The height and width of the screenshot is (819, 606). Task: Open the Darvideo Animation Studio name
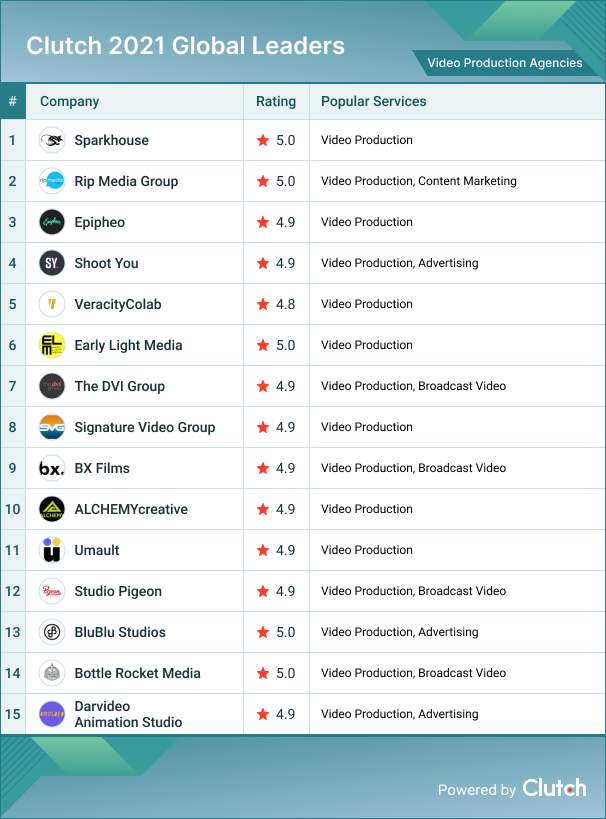pyautogui.click(x=128, y=714)
